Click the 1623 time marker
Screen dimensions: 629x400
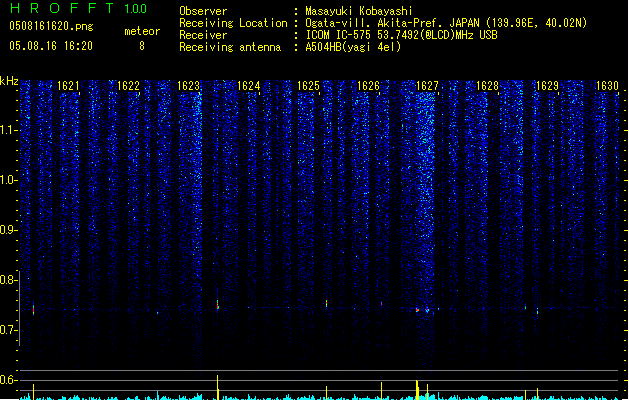pyautogui.click(x=188, y=86)
